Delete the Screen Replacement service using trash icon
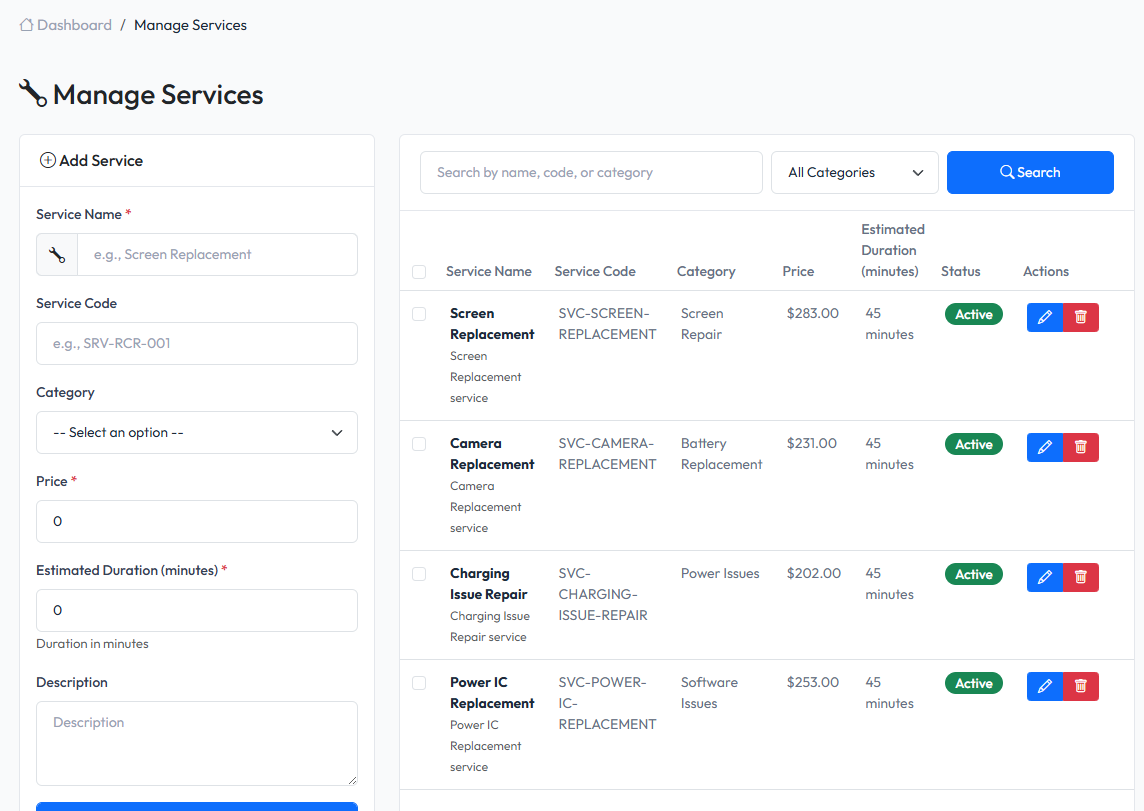Screen dimensions: 1144x811 tap(1080, 317)
